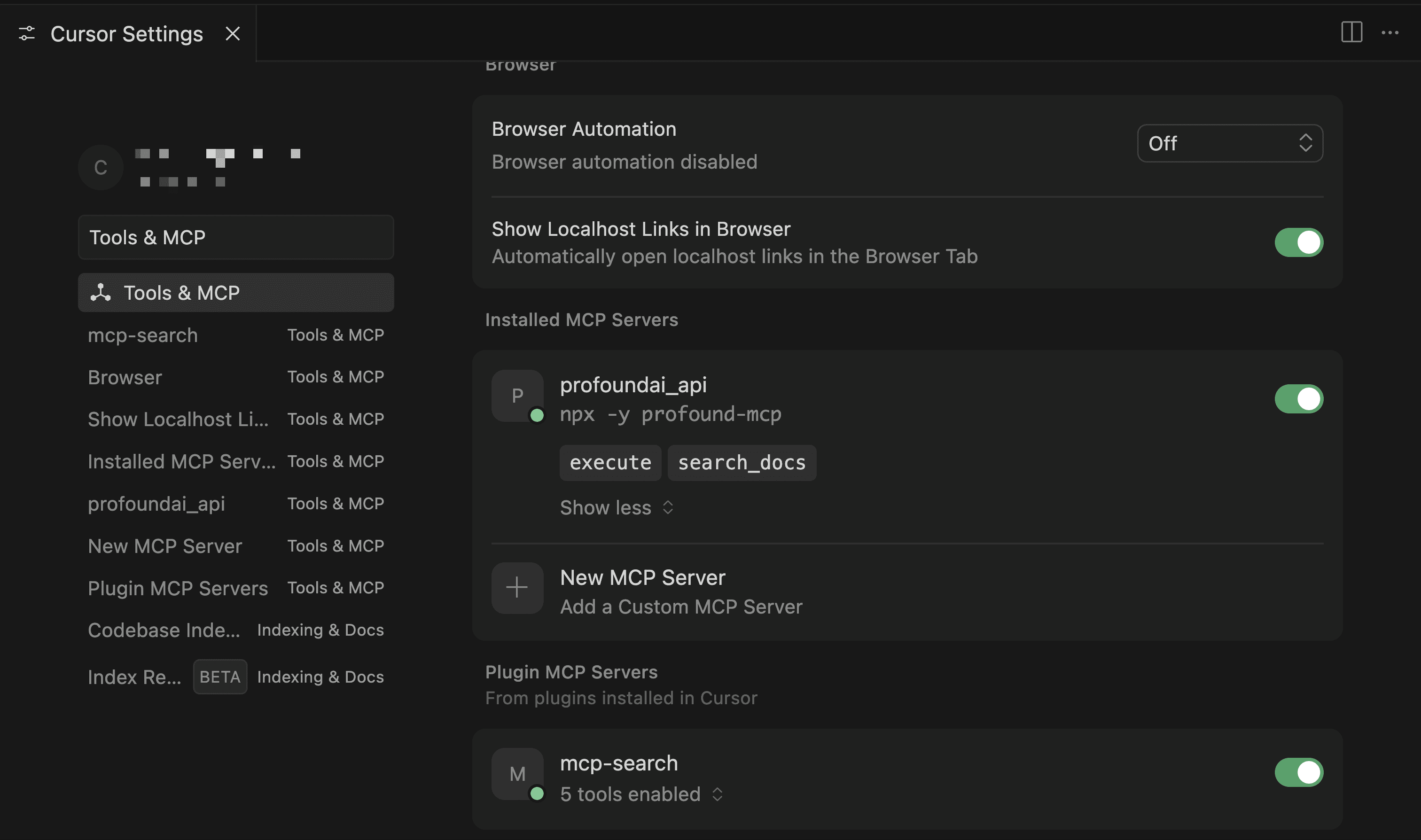This screenshot has width=1421, height=840.
Task: Close the Cursor Settings tab
Action: pyautogui.click(x=233, y=33)
